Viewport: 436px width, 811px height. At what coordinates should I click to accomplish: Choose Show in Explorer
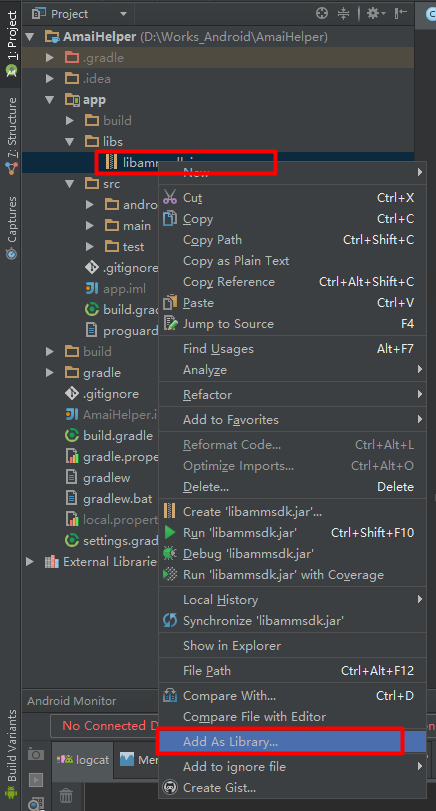pos(292,645)
